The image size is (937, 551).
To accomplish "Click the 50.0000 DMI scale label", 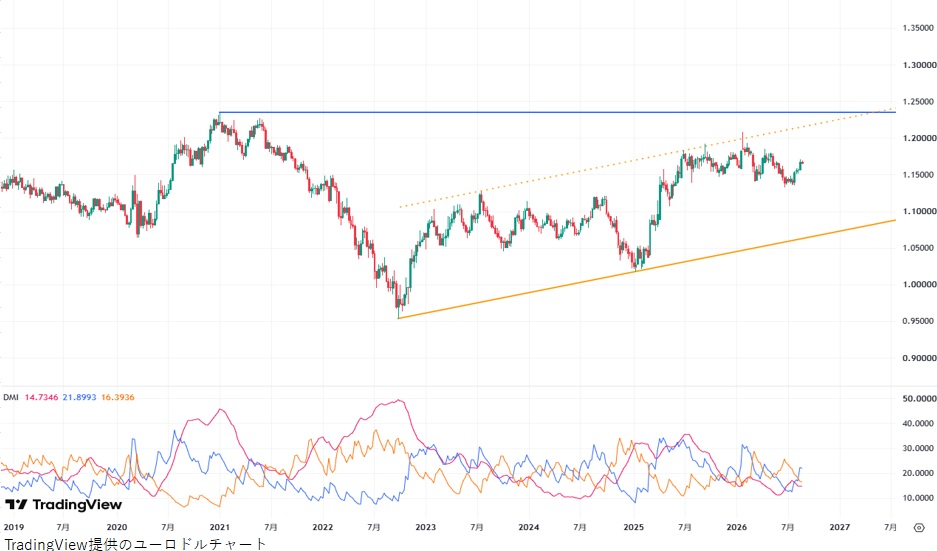I will 918,399.
